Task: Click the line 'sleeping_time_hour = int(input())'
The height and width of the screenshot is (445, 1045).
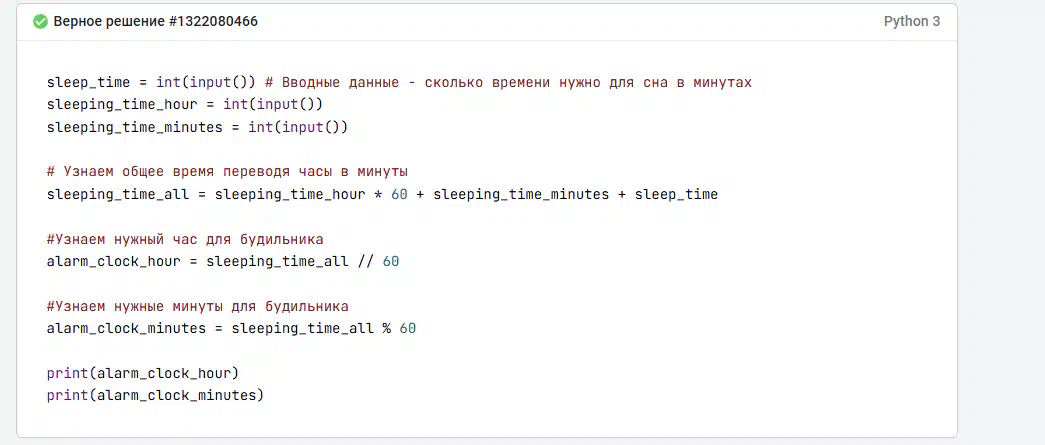Action: tap(185, 105)
